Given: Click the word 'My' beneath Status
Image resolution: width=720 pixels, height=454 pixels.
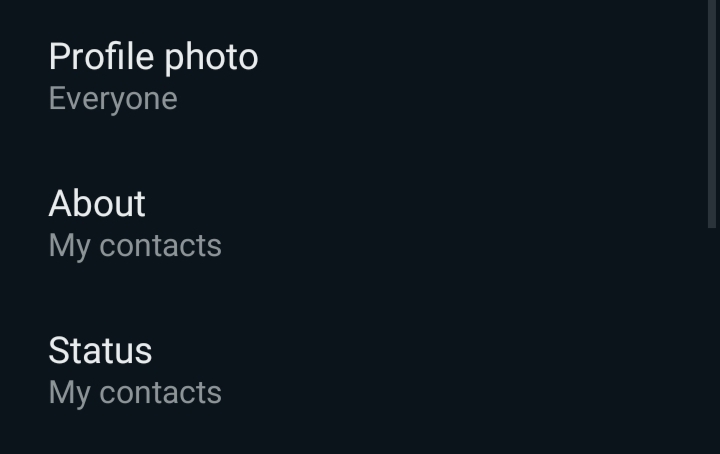Looking at the screenshot, I should (69, 394).
